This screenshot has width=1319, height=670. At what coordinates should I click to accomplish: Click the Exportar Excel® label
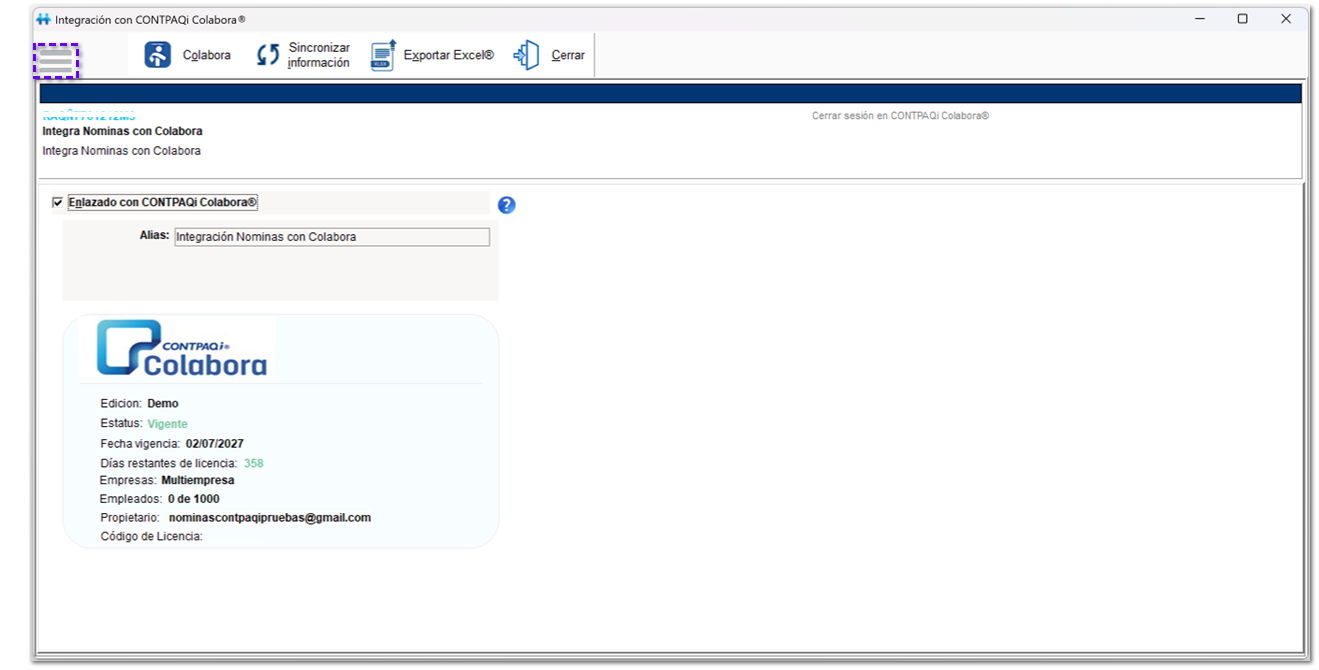[x=449, y=55]
